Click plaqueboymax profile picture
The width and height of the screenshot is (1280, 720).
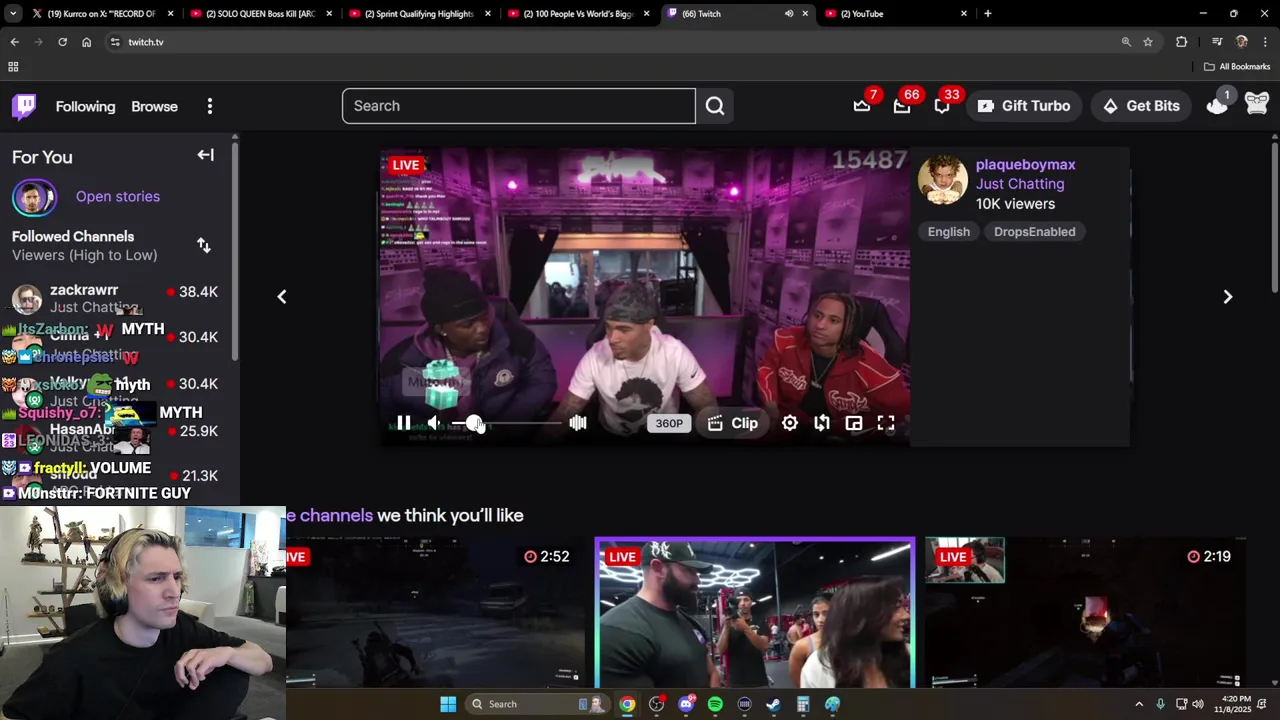pos(943,180)
